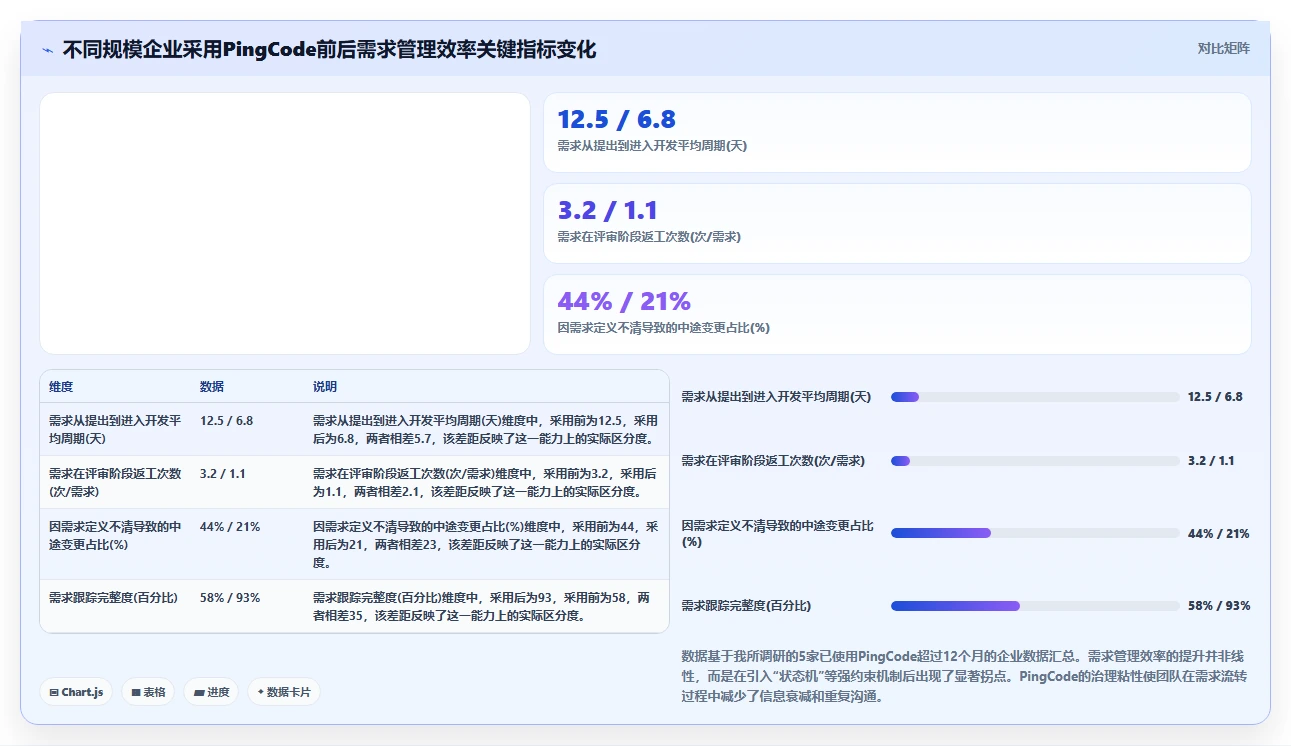Click the description mentioning 两者相差2.1
Screen dimensions: 1291x746
pyautogui.click(x=485, y=482)
